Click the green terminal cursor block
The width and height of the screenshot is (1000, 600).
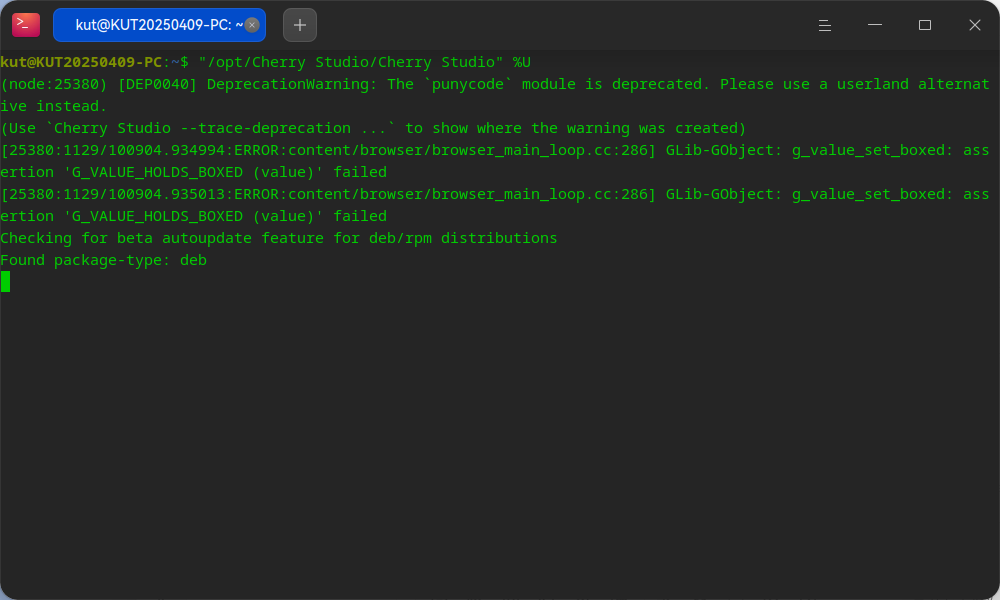click(x=5, y=281)
